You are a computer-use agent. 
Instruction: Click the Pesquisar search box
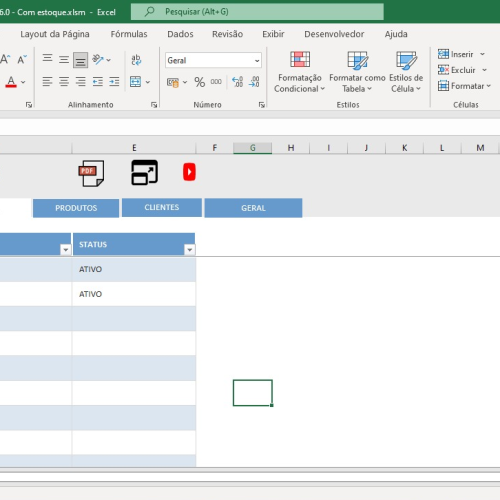[257, 12]
